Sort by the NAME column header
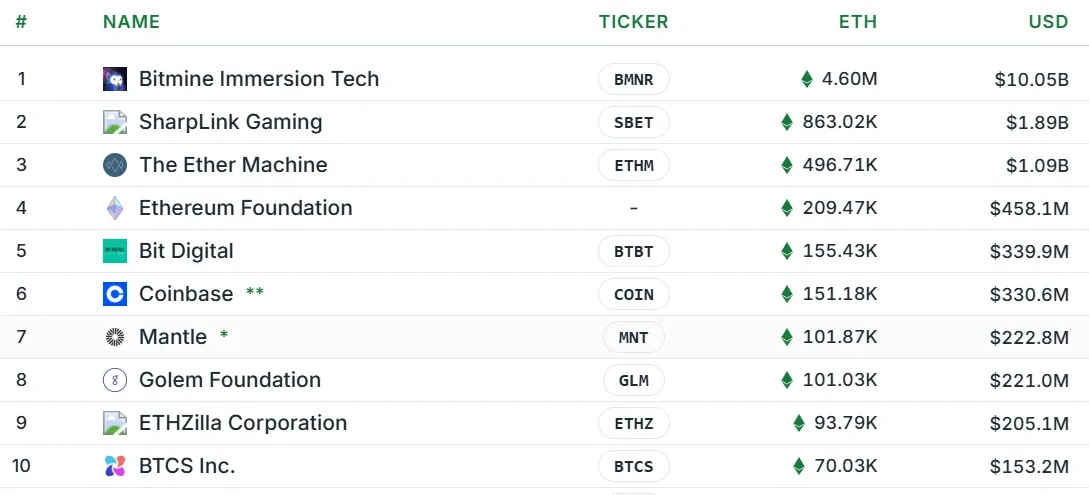The image size is (1089, 495). point(131,22)
